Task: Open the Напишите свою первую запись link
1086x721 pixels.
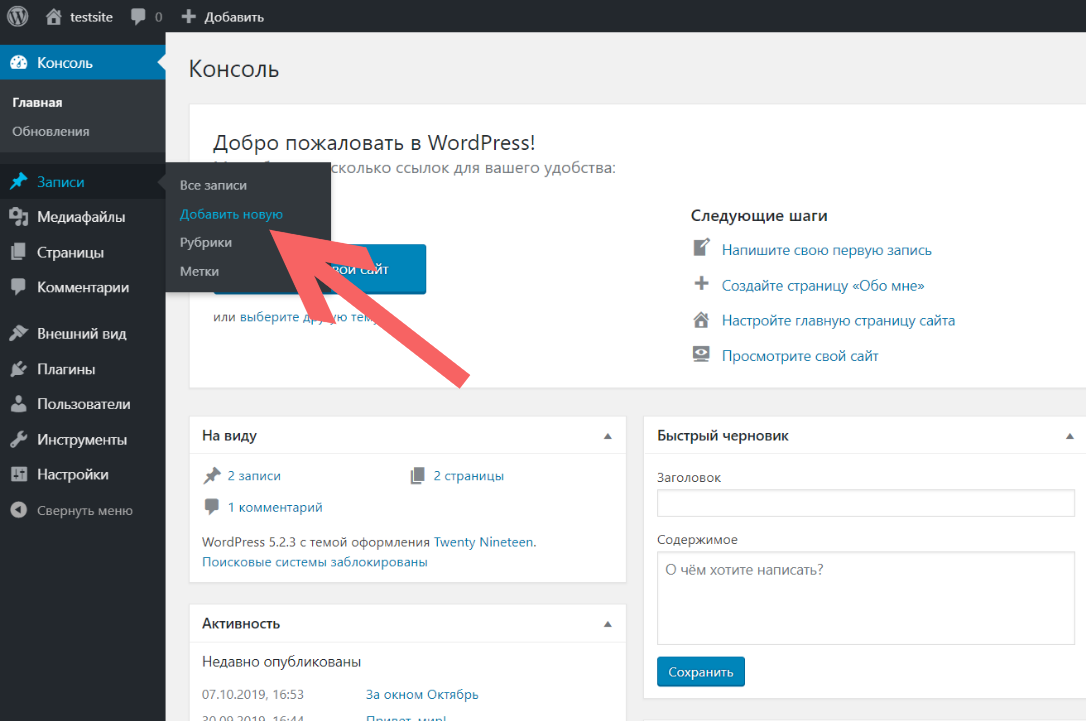Action: 826,250
